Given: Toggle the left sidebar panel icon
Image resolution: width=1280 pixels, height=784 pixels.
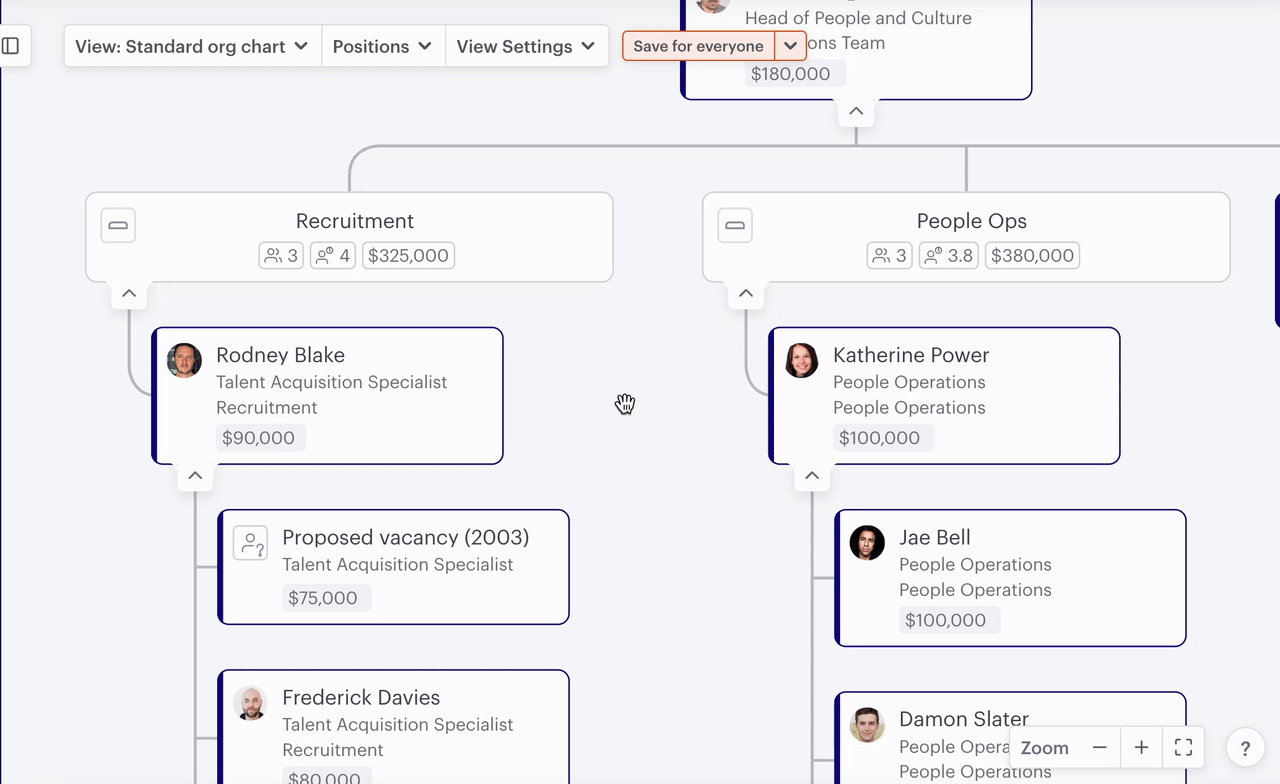Looking at the screenshot, I should [11, 46].
